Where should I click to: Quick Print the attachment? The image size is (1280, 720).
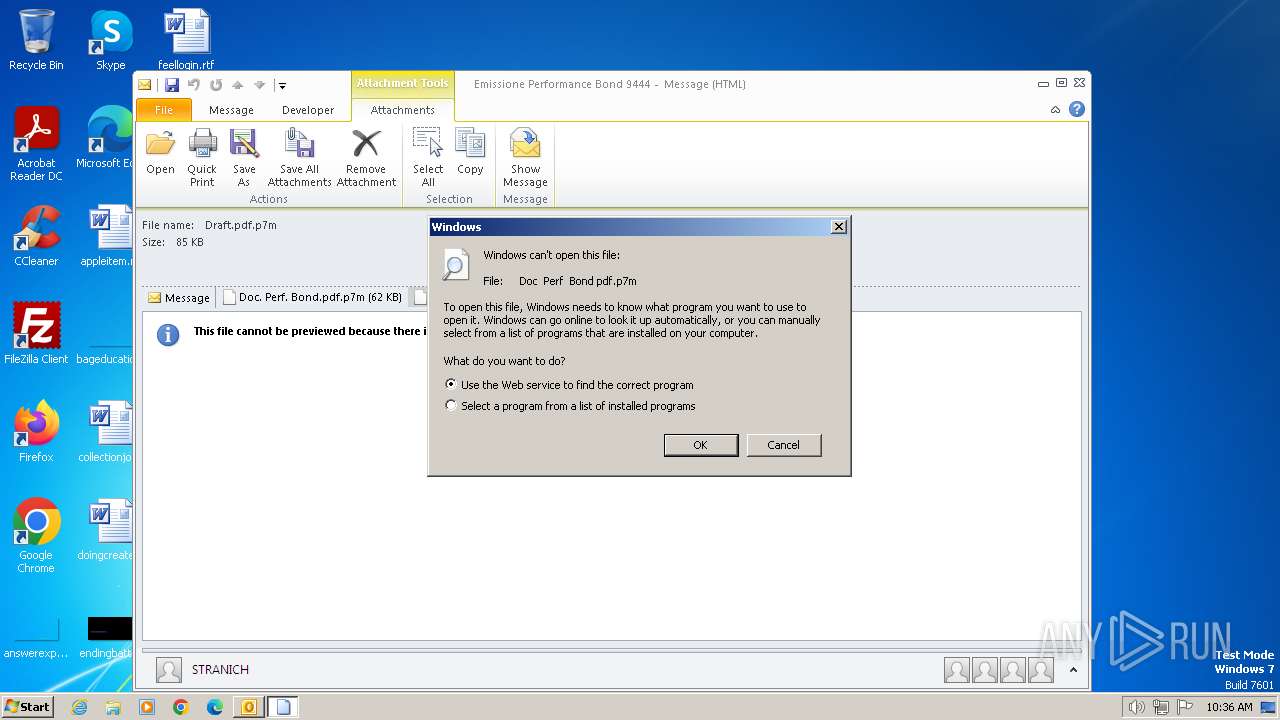[202, 158]
